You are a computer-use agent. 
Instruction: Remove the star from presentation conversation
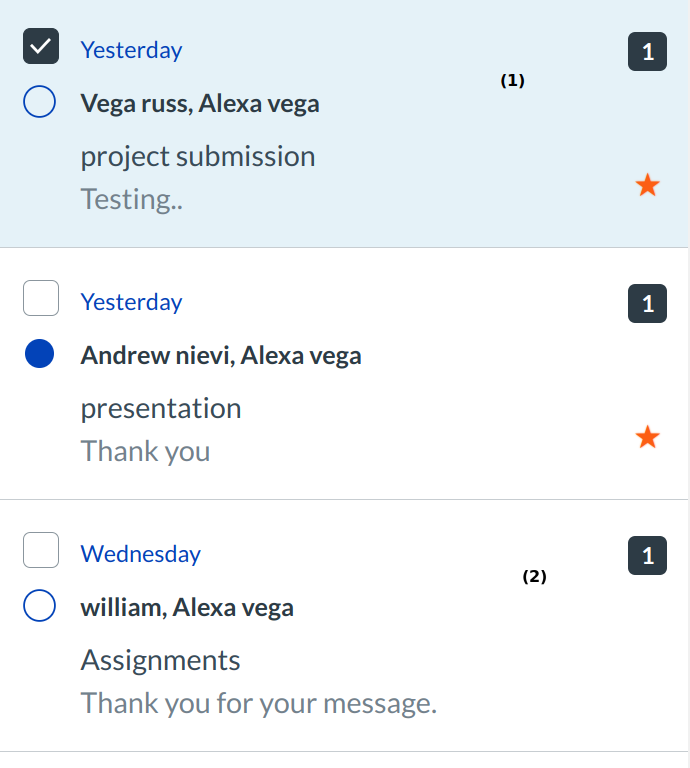point(648,437)
